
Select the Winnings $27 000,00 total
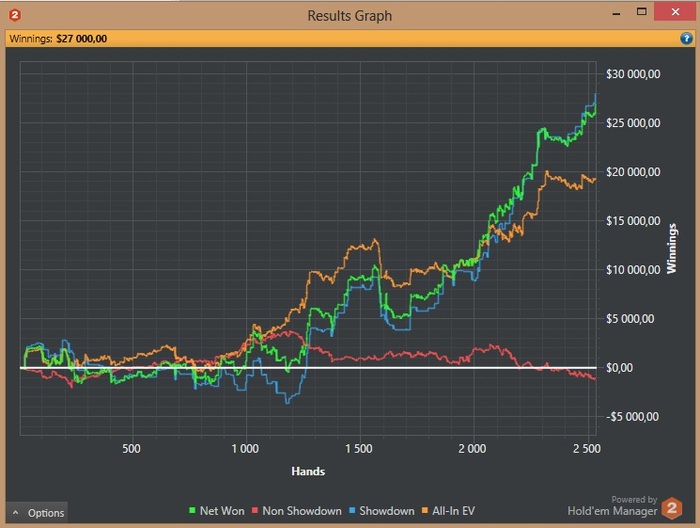(x=58, y=38)
